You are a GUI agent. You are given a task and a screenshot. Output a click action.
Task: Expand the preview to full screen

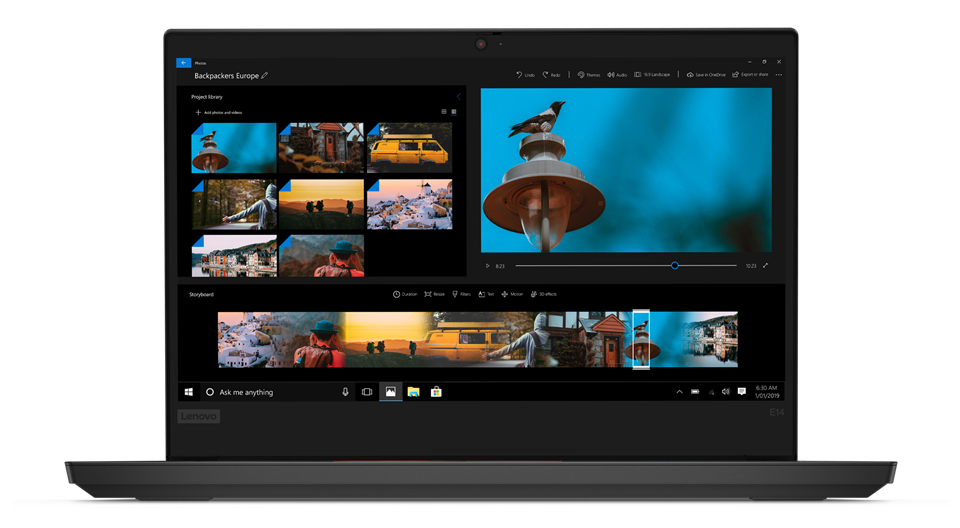pos(765,266)
